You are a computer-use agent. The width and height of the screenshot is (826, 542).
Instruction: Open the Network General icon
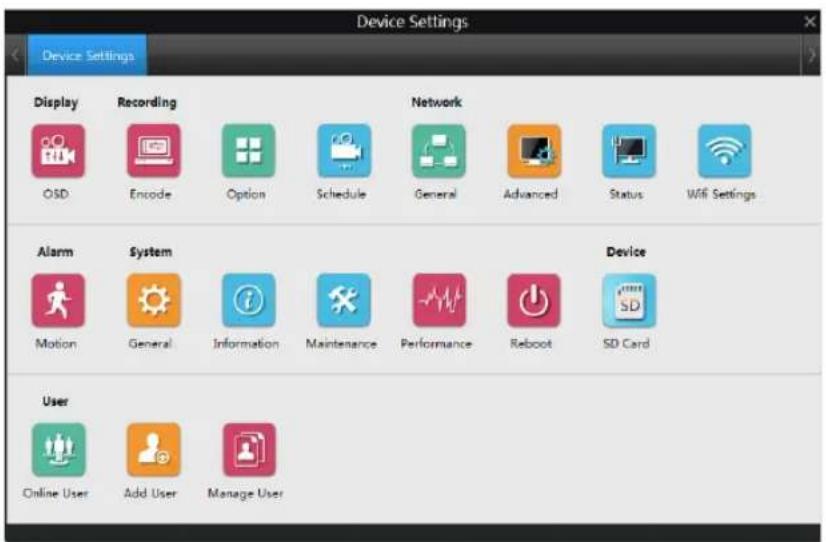[439, 151]
